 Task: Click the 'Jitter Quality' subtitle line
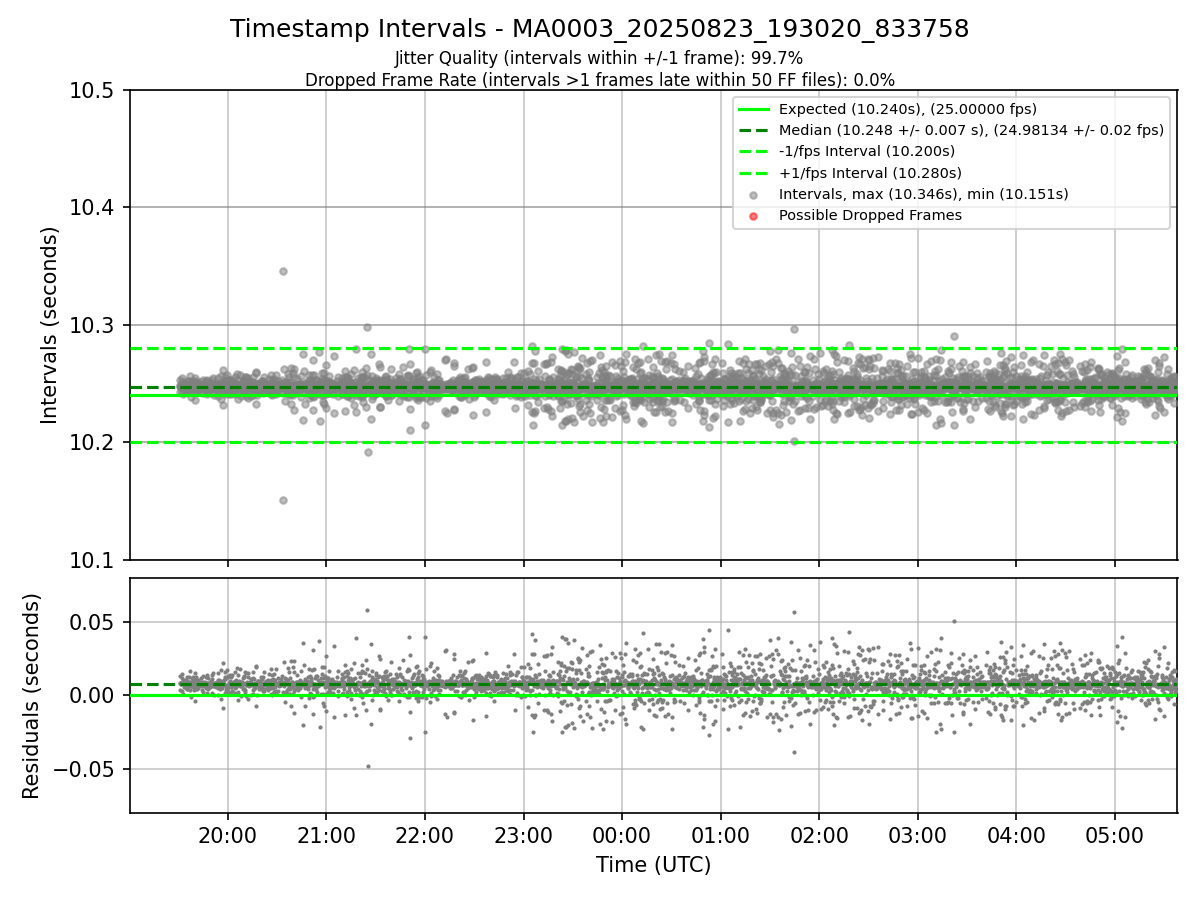click(x=599, y=59)
